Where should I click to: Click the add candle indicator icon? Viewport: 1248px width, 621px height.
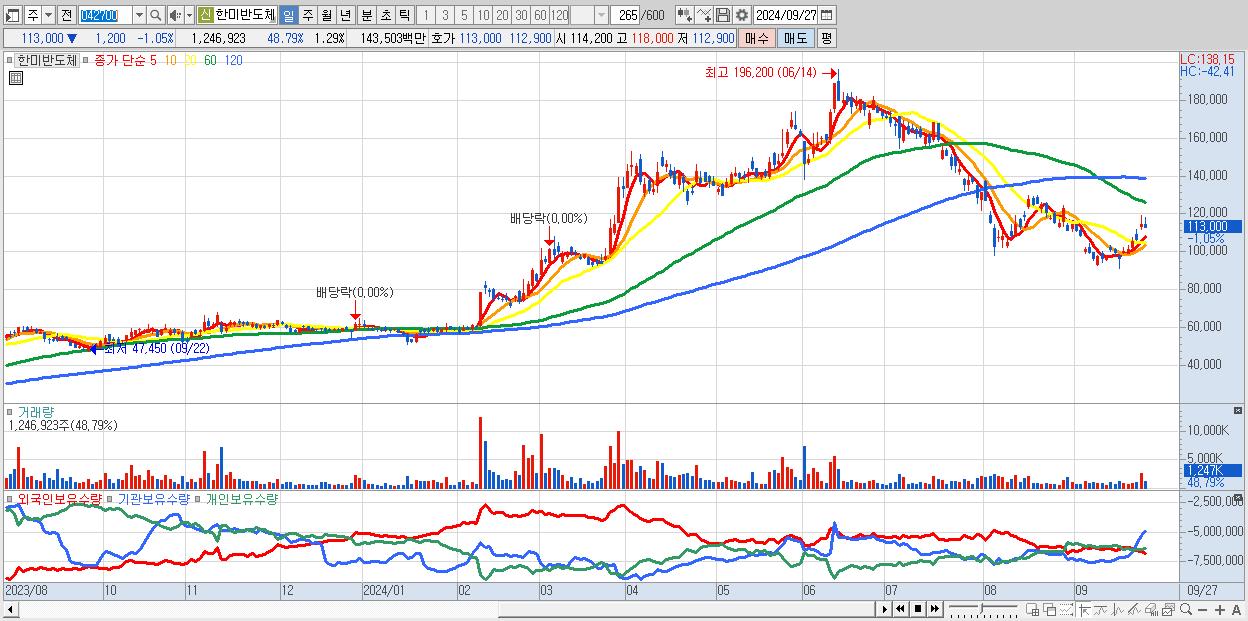(684, 15)
